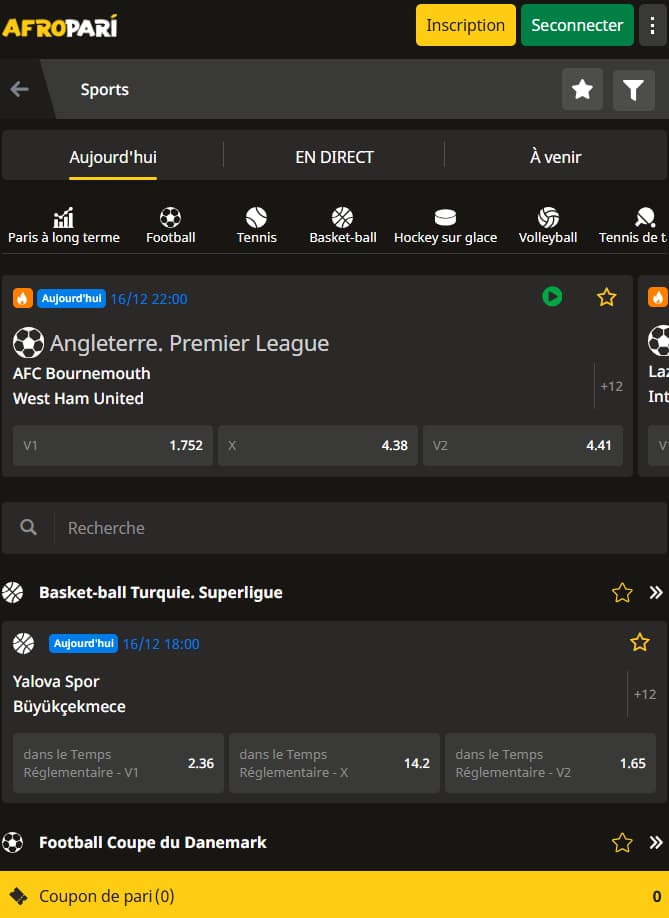Favorite the Bournemouth vs West Ham match
The width and height of the screenshot is (669, 918).
pos(606,297)
